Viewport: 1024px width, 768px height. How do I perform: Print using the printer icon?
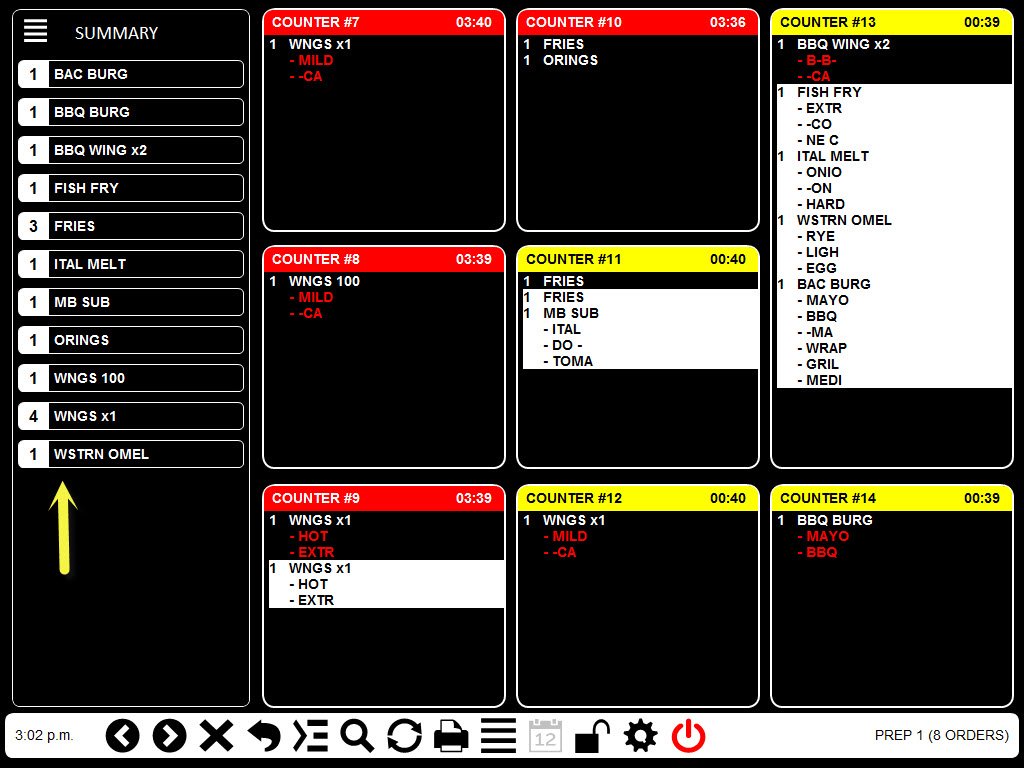[451, 736]
